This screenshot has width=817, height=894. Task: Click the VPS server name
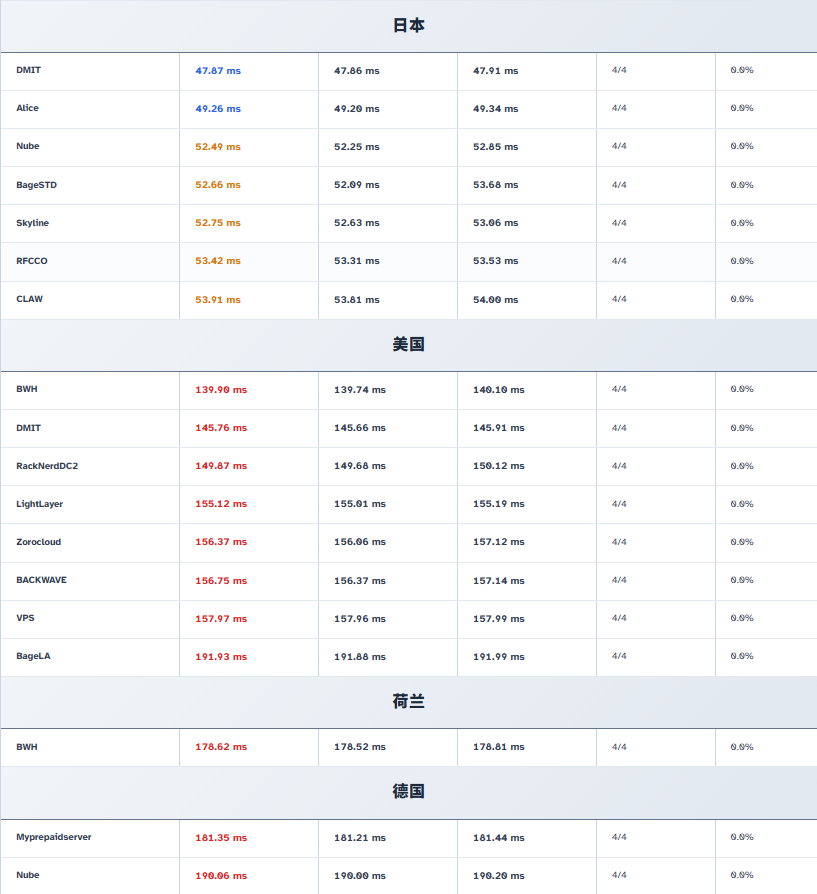pyautogui.click(x=25, y=618)
